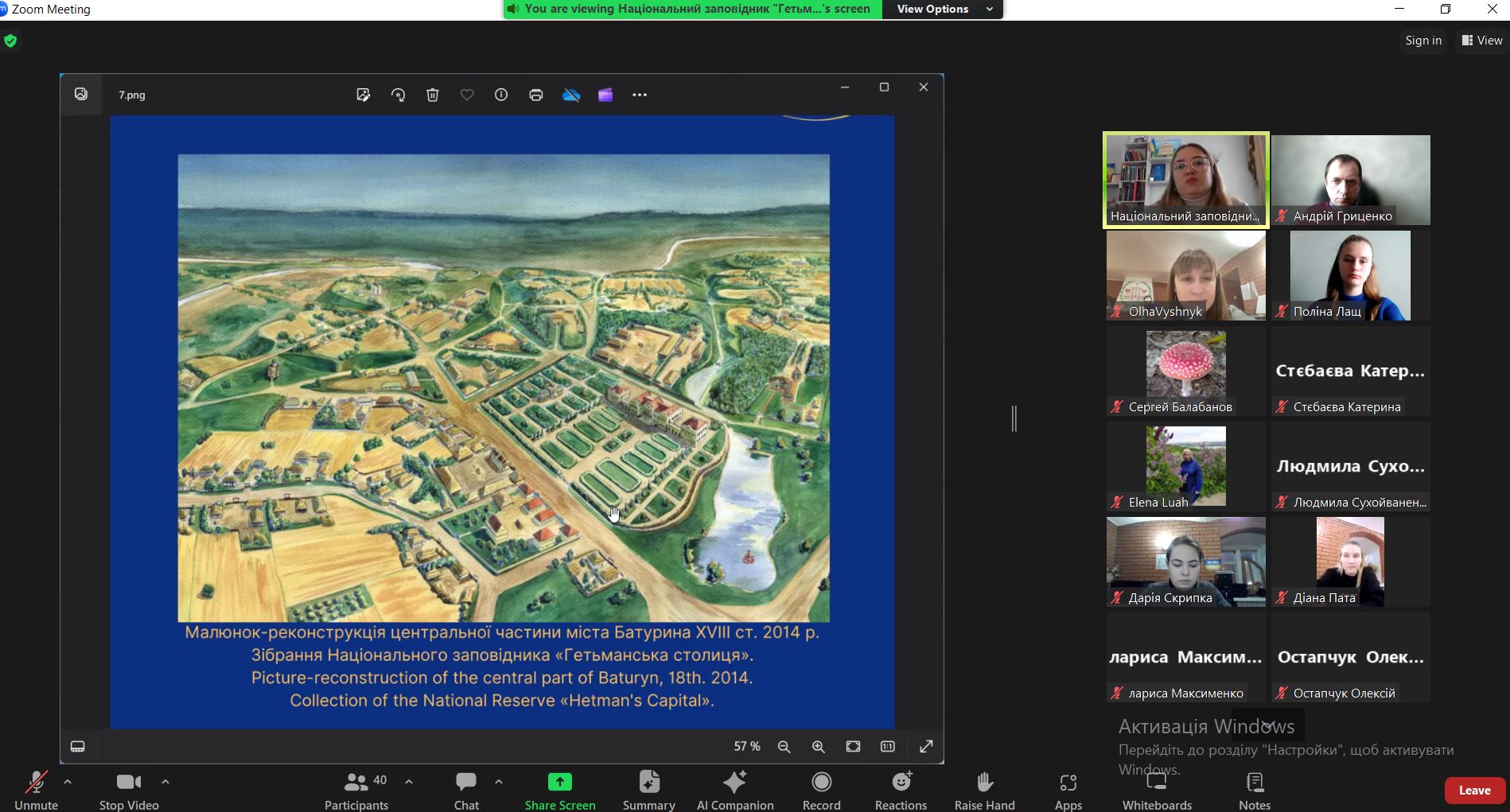The image size is (1510, 812).
Task: Open the View Options dropdown
Action: tap(944, 9)
